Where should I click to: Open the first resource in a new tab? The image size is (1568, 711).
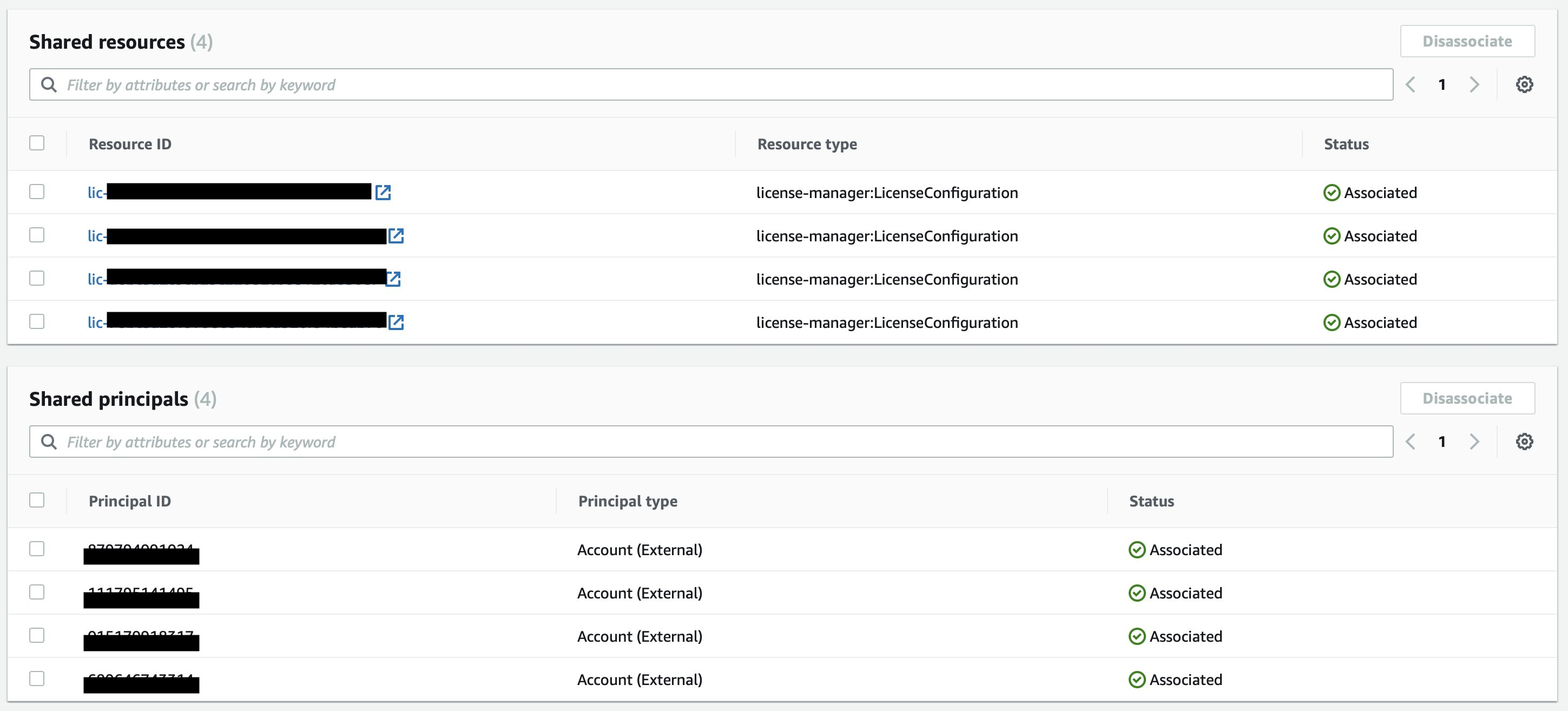(383, 193)
